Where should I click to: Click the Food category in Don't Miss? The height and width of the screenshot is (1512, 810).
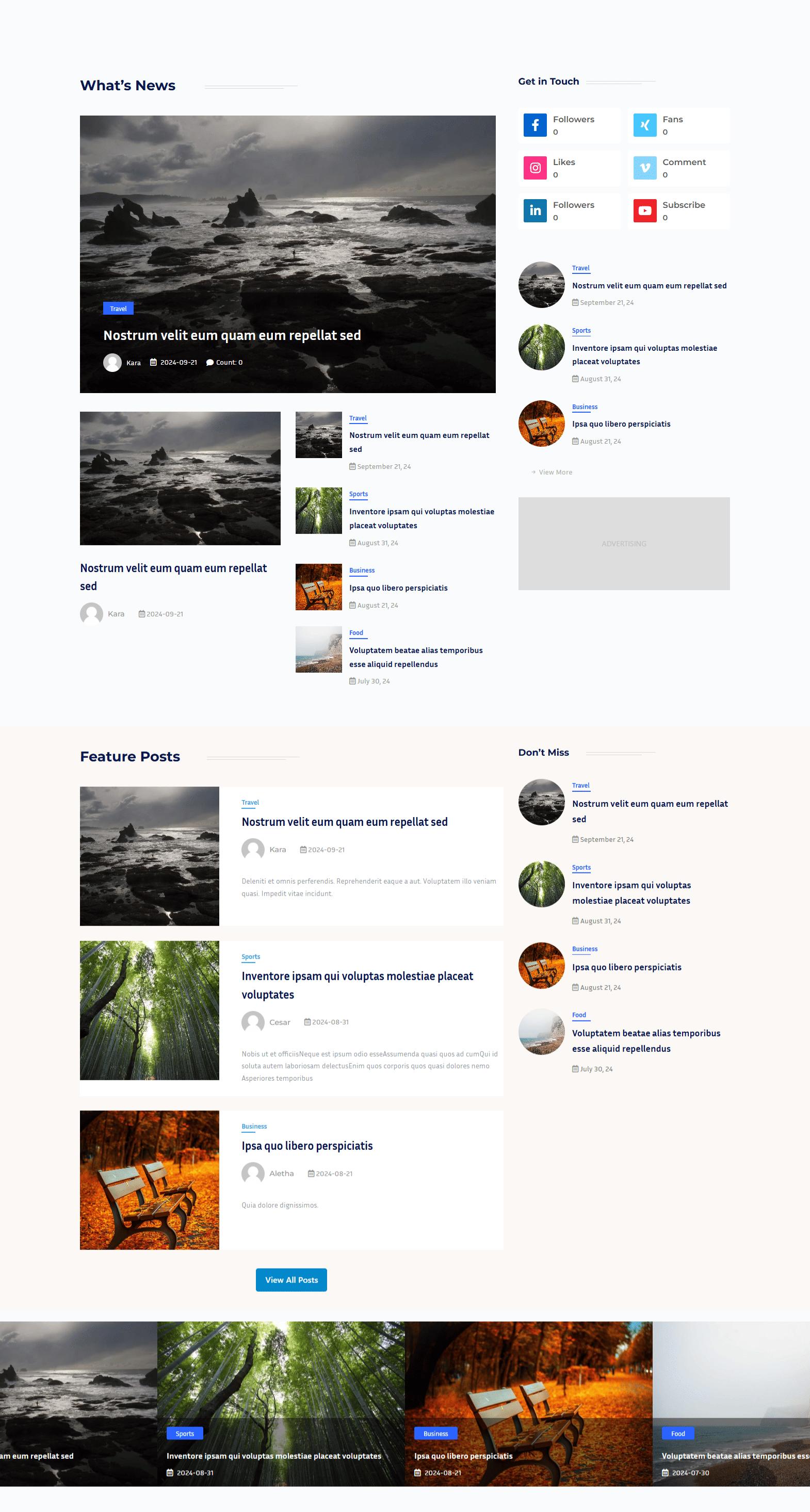point(579,1015)
